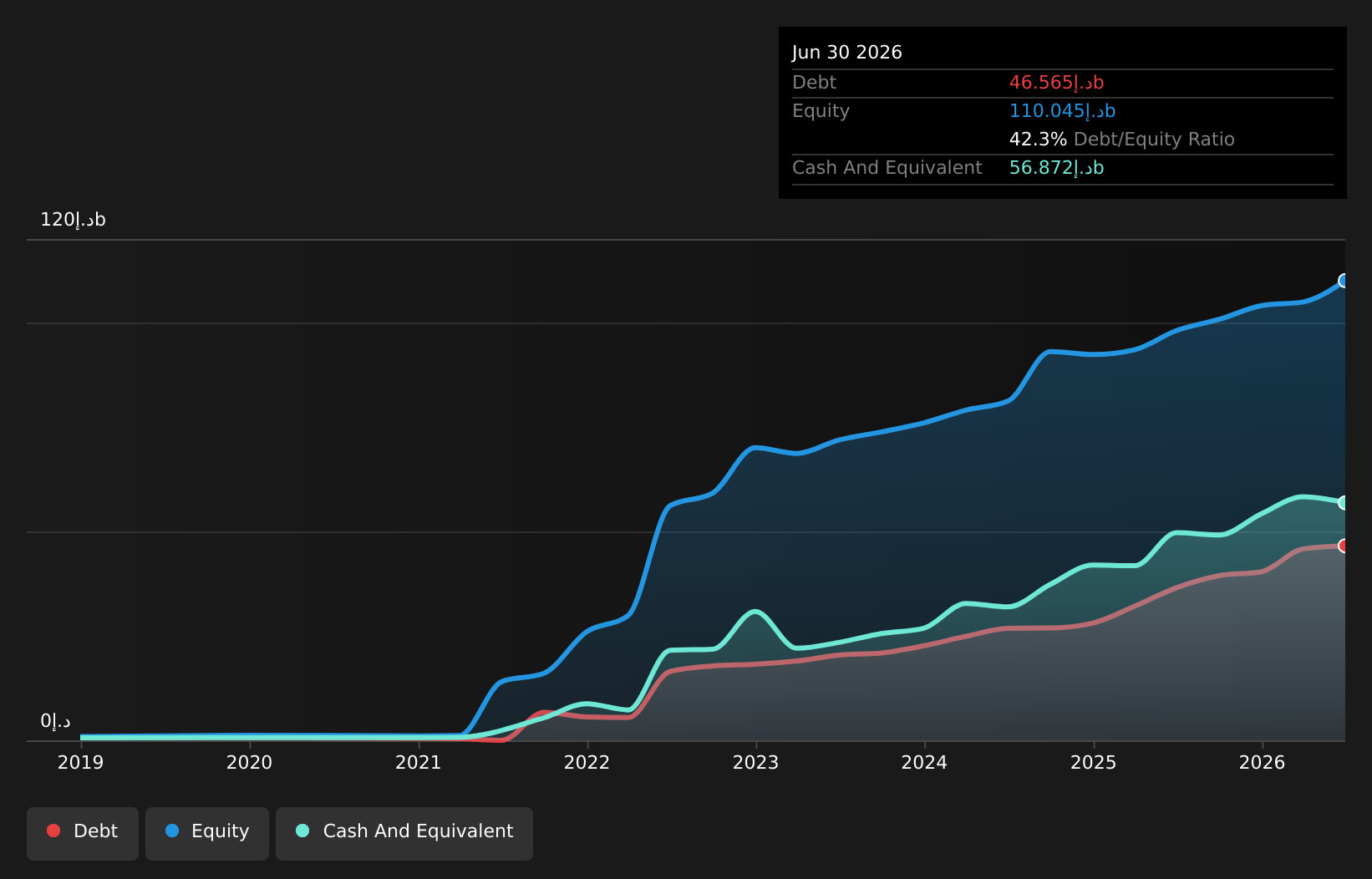Viewport: 1372px width, 879px height.
Task: Toggle the Cash And Equivalent legend button
Action: point(404,833)
